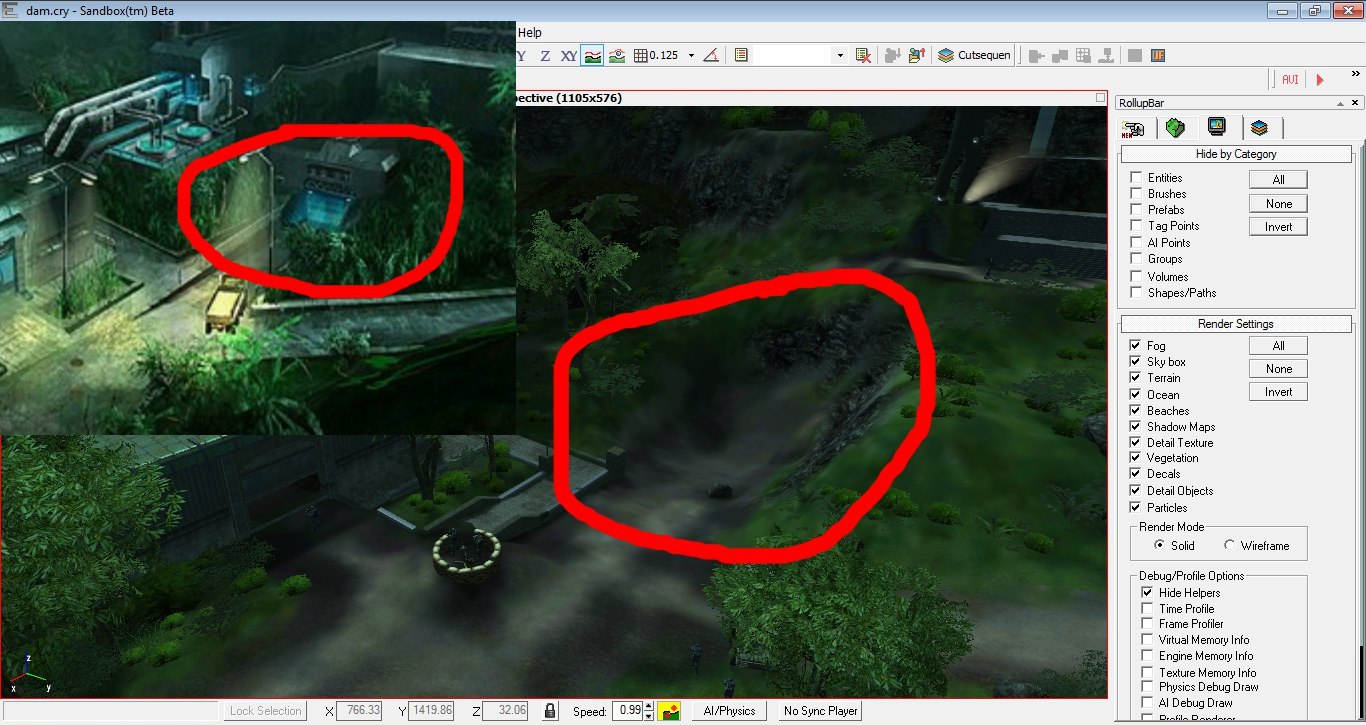The height and width of the screenshot is (725, 1366).
Task: Click the delete named selection icon
Action: tap(864, 56)
